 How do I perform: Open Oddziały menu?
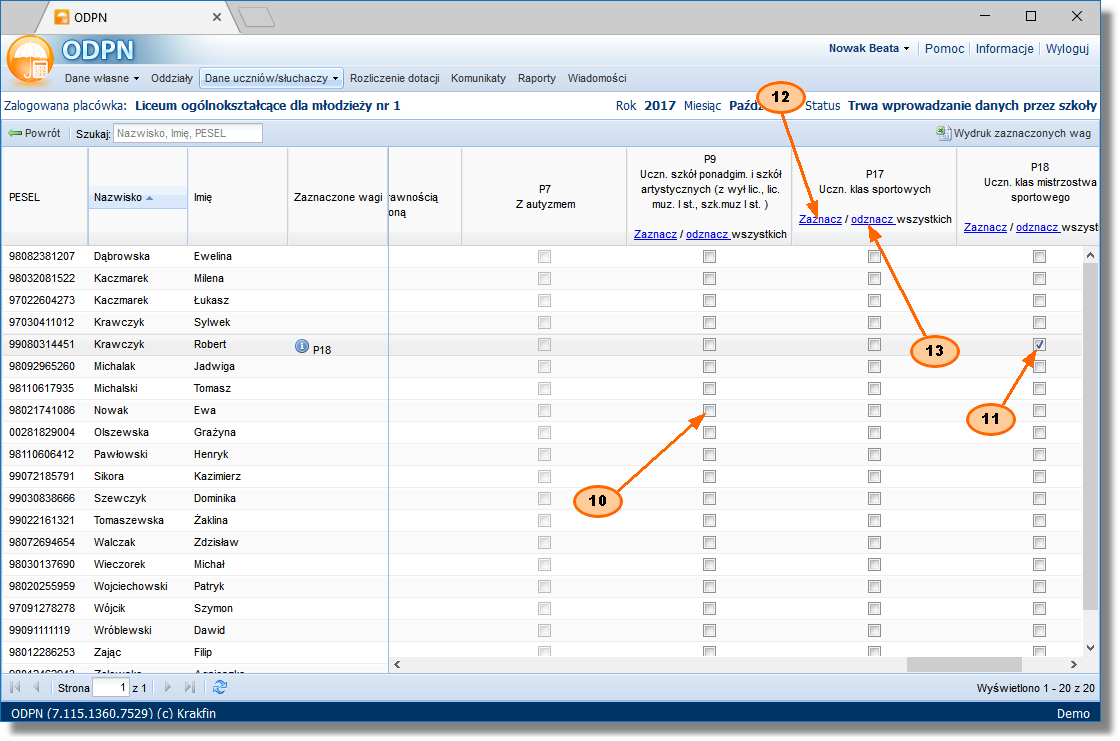click(x=171, y=78)
